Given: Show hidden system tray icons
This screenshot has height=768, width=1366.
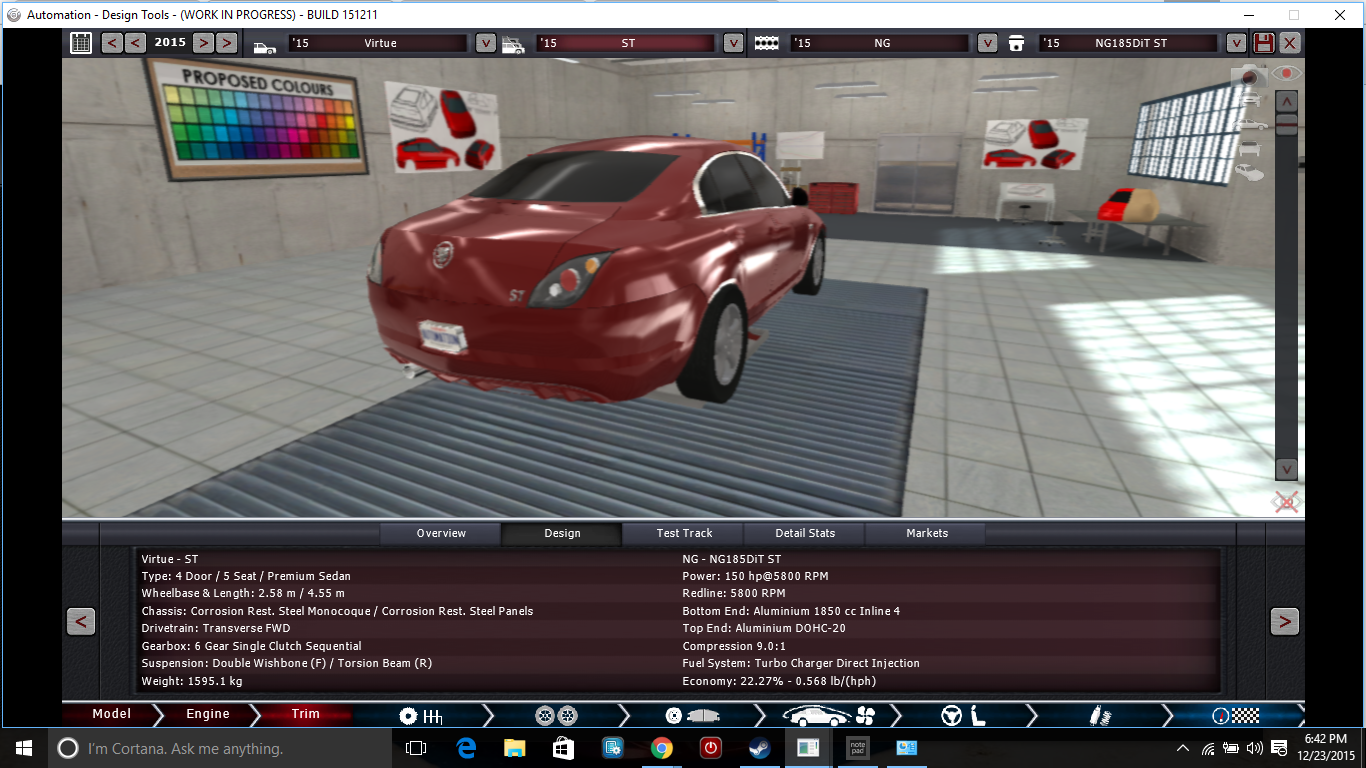Looking at the screenshot, I should coord(1183,748).
